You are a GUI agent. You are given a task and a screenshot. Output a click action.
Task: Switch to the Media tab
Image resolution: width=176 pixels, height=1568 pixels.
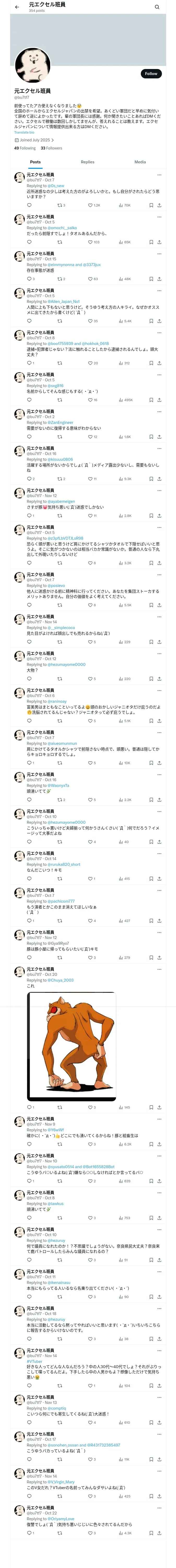point(140,162)
